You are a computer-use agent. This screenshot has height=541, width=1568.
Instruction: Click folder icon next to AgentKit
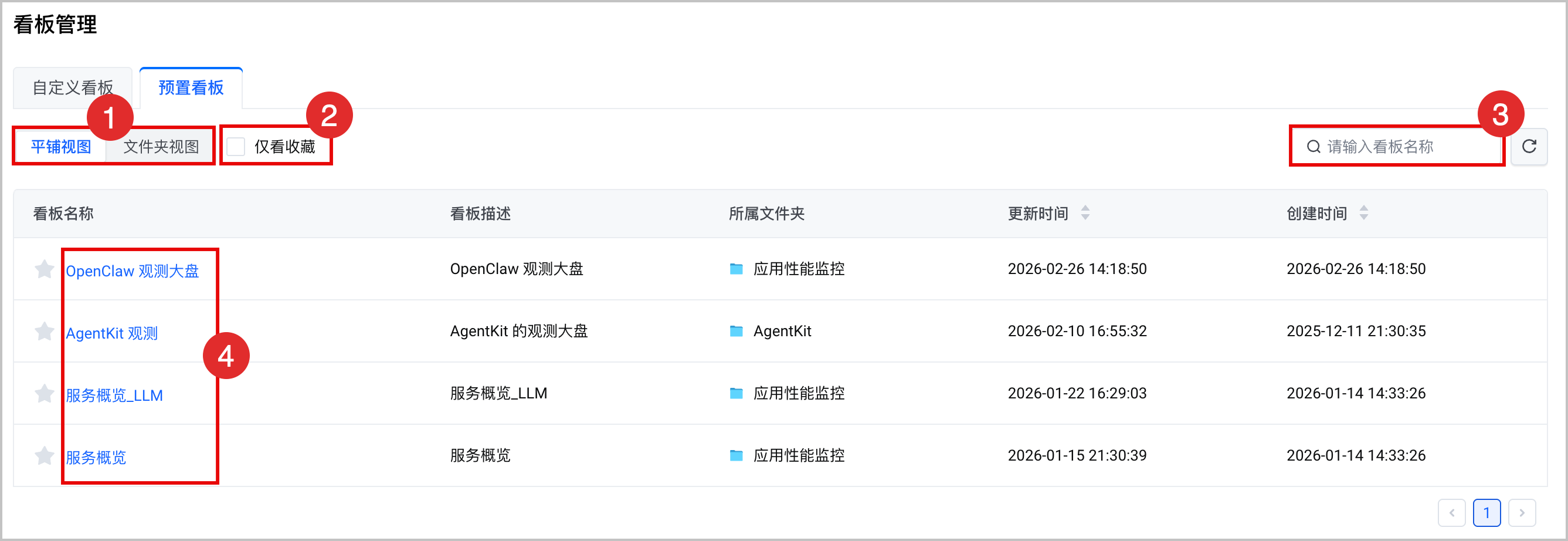736,331
